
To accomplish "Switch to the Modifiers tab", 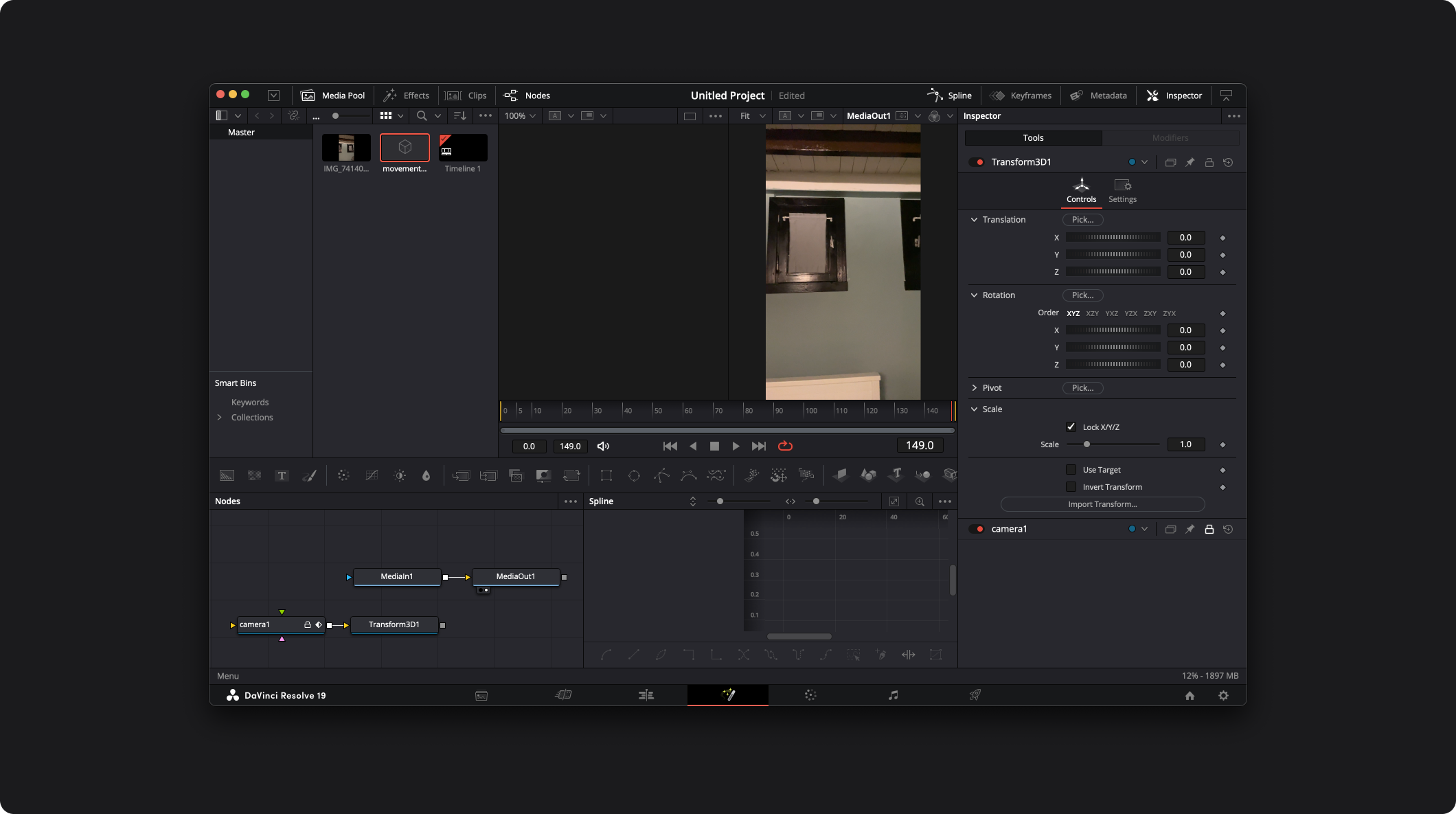I will pos(1170,138).
